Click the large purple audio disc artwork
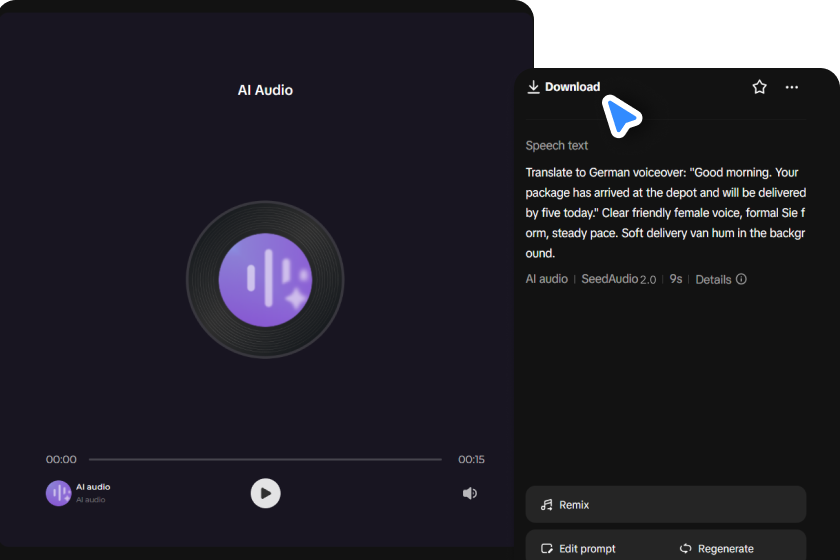 click(x=265, y=279)
